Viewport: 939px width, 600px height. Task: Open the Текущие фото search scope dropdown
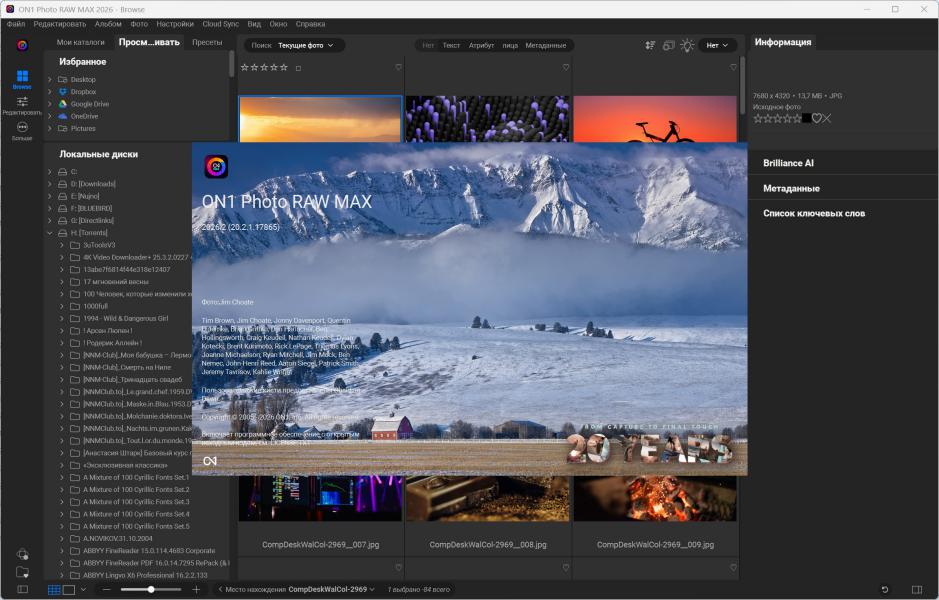coord(305,45)
